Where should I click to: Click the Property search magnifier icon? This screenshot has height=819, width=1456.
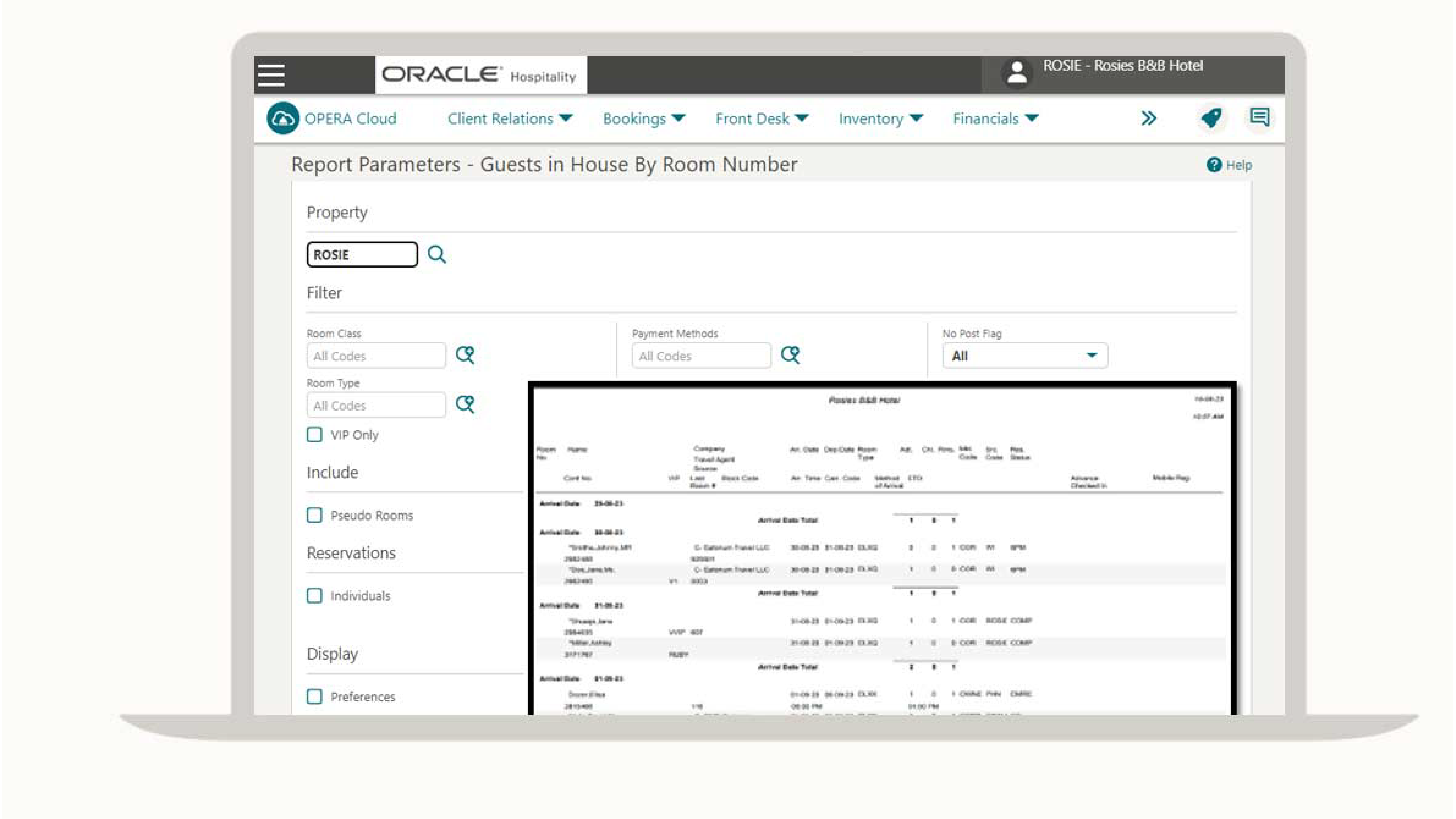[x=436, y=255]
